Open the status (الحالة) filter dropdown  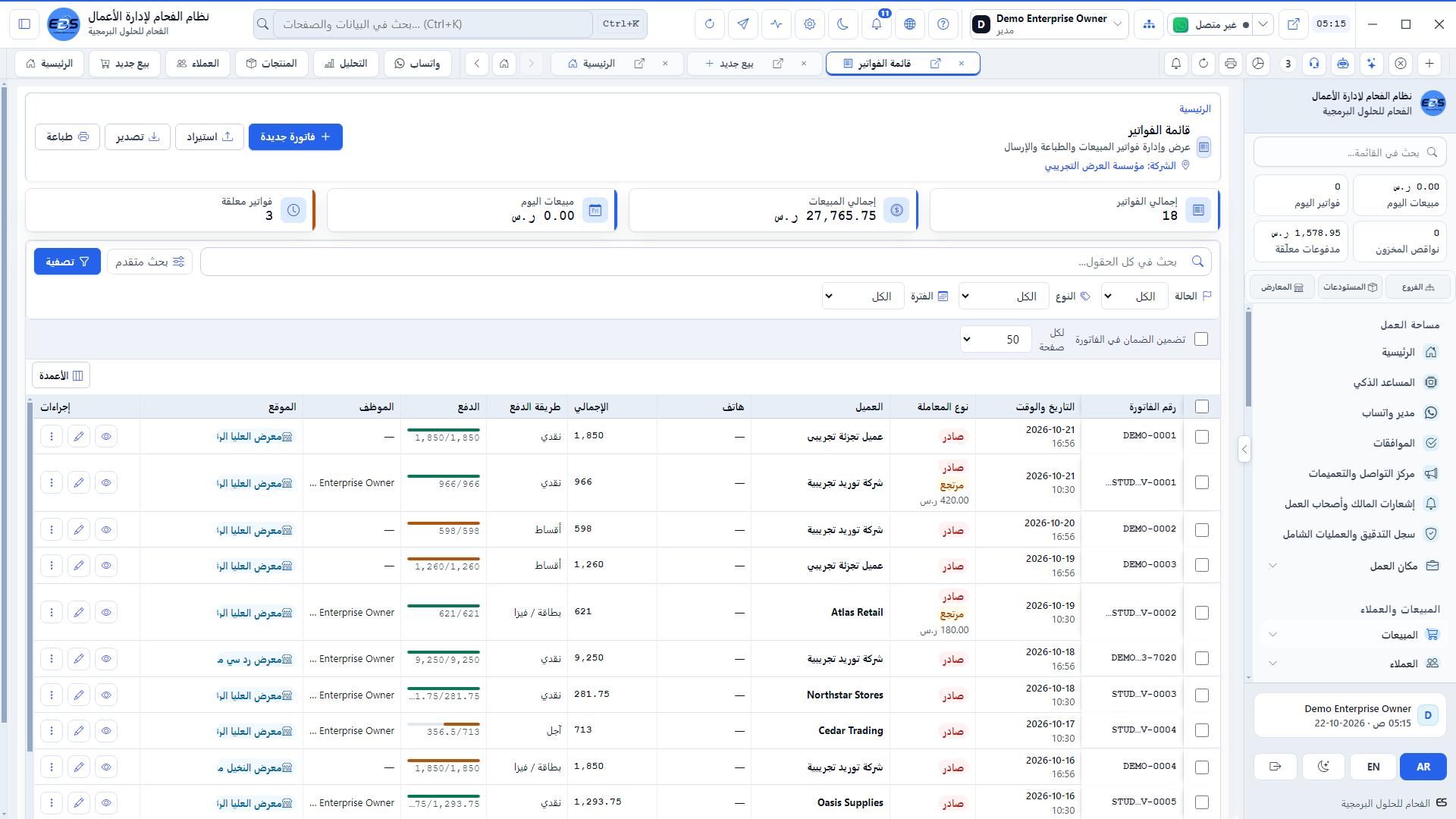pos(1134,297)
